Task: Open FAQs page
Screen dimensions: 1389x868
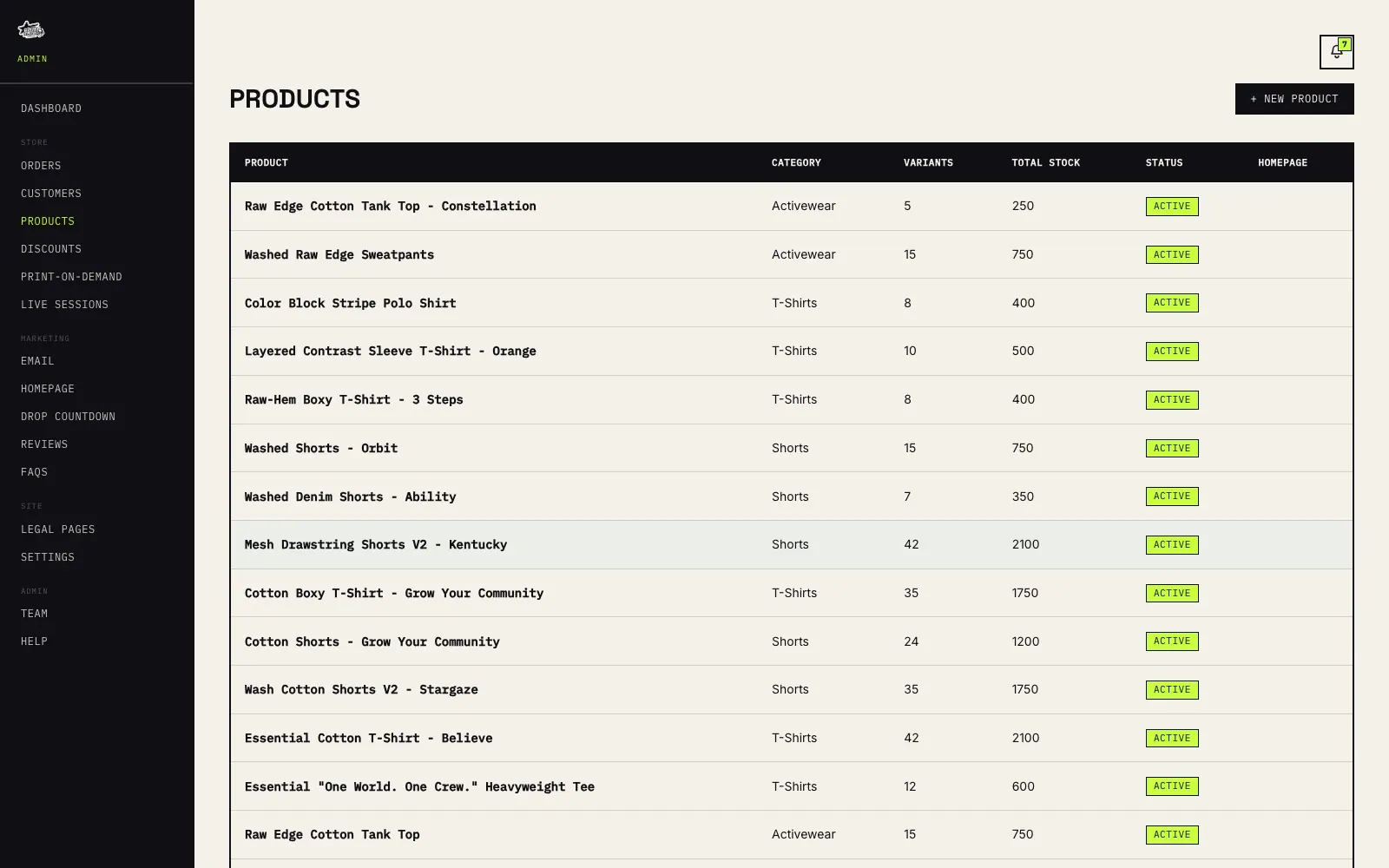Action: click(x=34, y=472)
